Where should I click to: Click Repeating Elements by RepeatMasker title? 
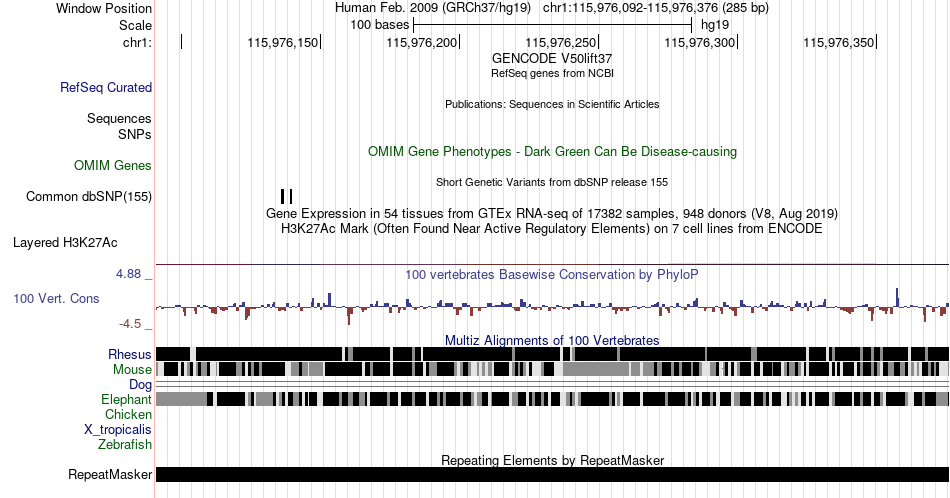(552, 460)
